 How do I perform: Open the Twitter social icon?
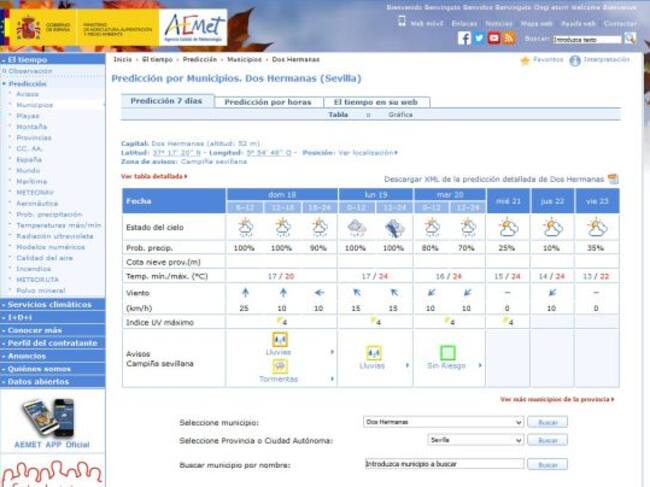(479, 38)
